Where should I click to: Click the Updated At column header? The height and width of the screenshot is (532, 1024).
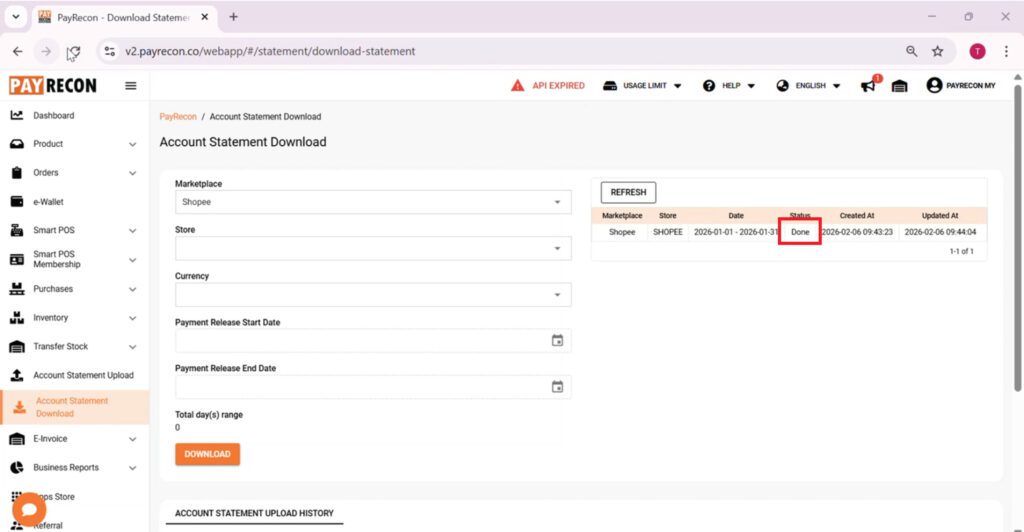tap(940, 215)
